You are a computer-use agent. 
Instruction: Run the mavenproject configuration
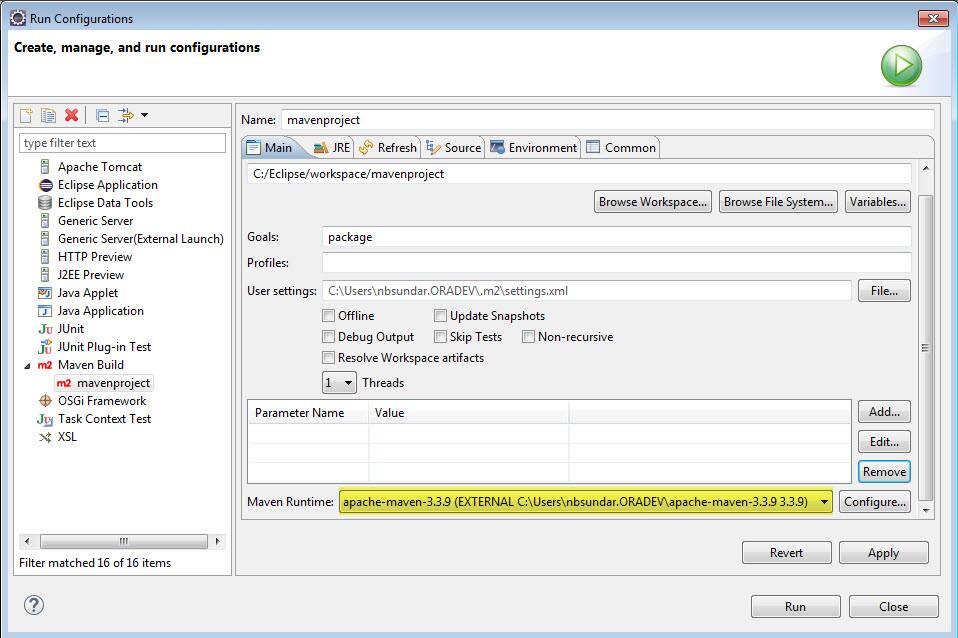click(x=794, y=606)
